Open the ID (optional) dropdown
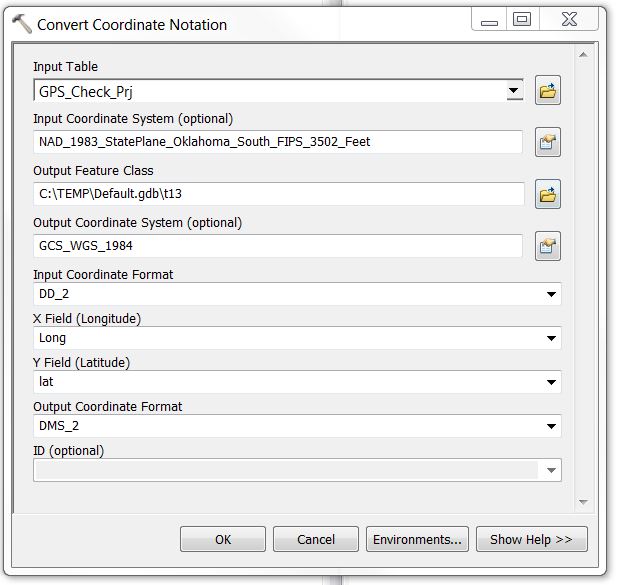Screen dimensions: 618x585 coord(551,470)
